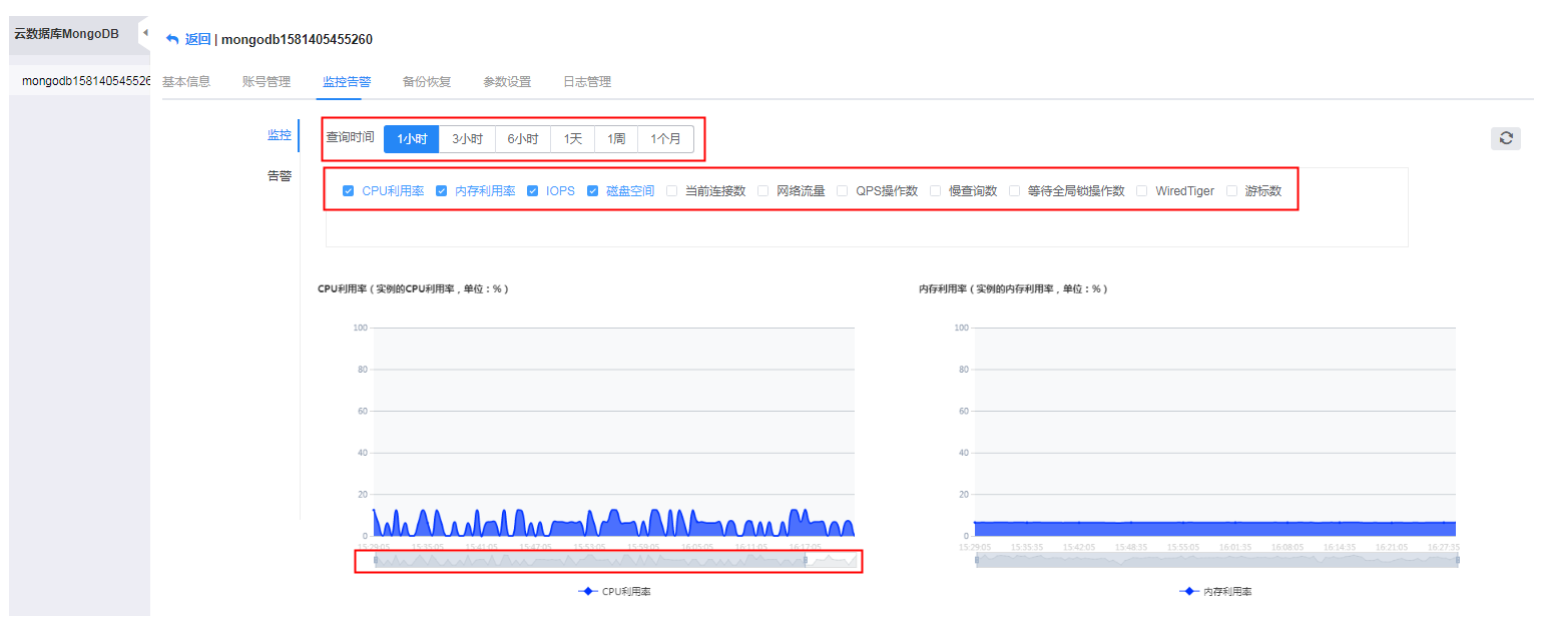
Task: Click the refresh icon button
Action: tap(1505, 139)
